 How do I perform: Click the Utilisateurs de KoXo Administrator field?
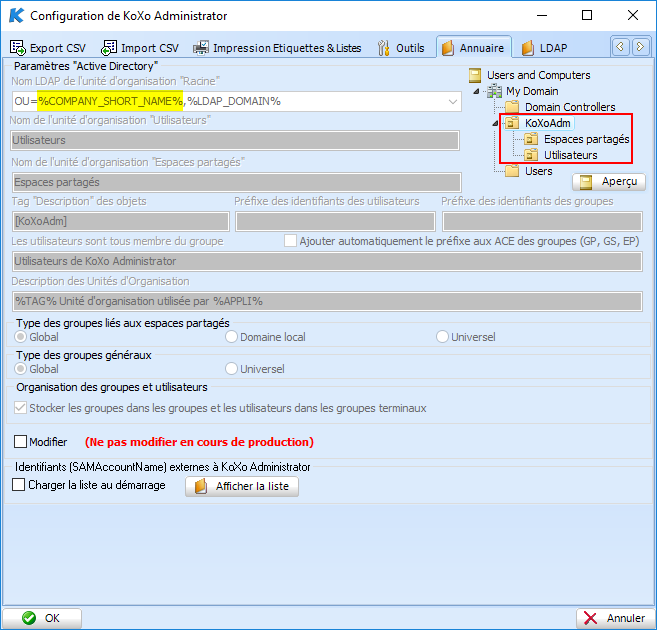pos(327,261)
